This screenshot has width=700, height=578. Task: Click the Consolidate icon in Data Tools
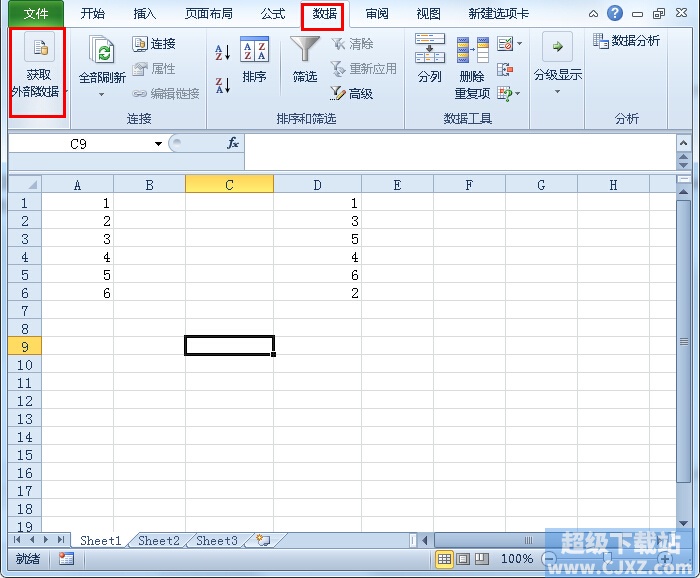[505, 69]
